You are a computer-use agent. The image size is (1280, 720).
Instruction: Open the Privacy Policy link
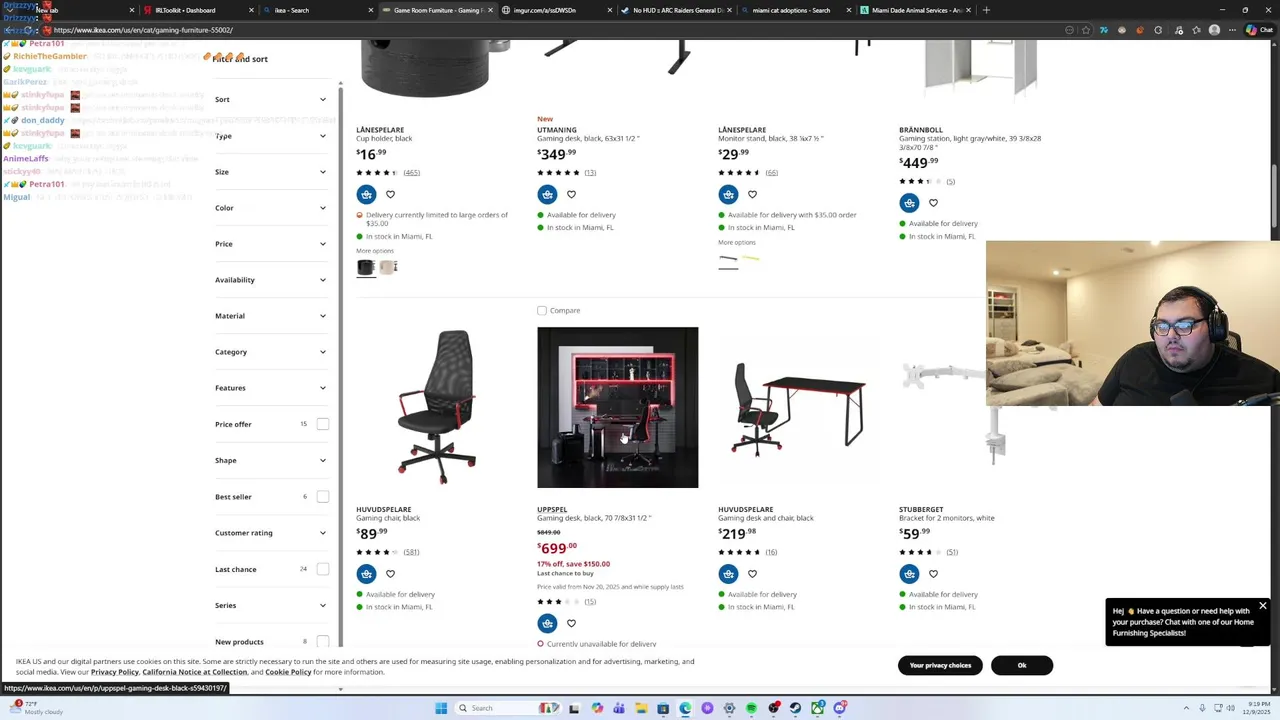[115, 672]
